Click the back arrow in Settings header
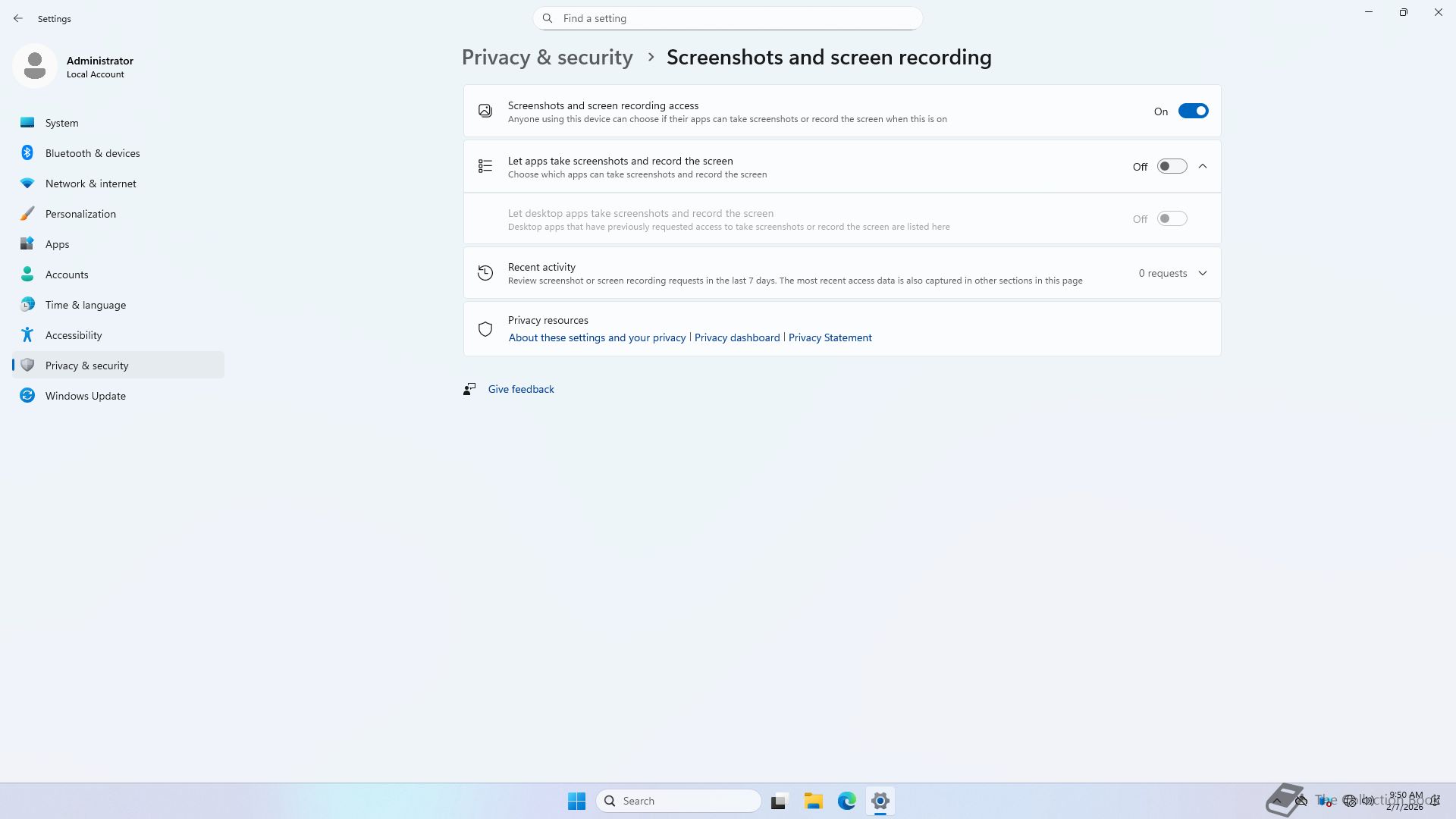This screenshot has height=819, width=1456. (x=18, y=18)
